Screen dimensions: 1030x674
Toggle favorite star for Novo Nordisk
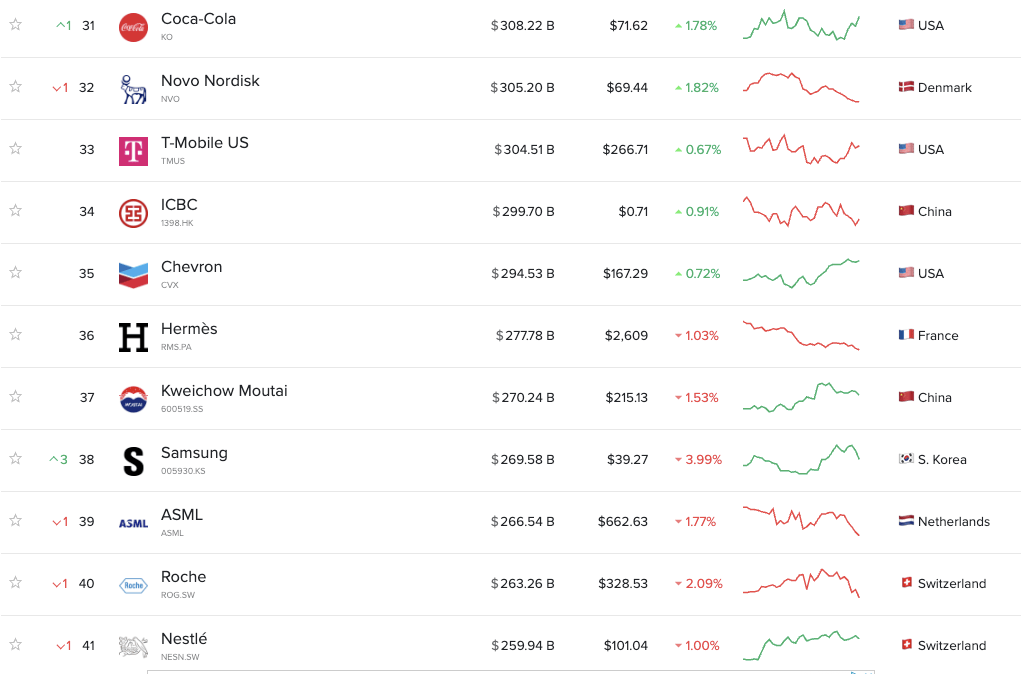point(16,87)
